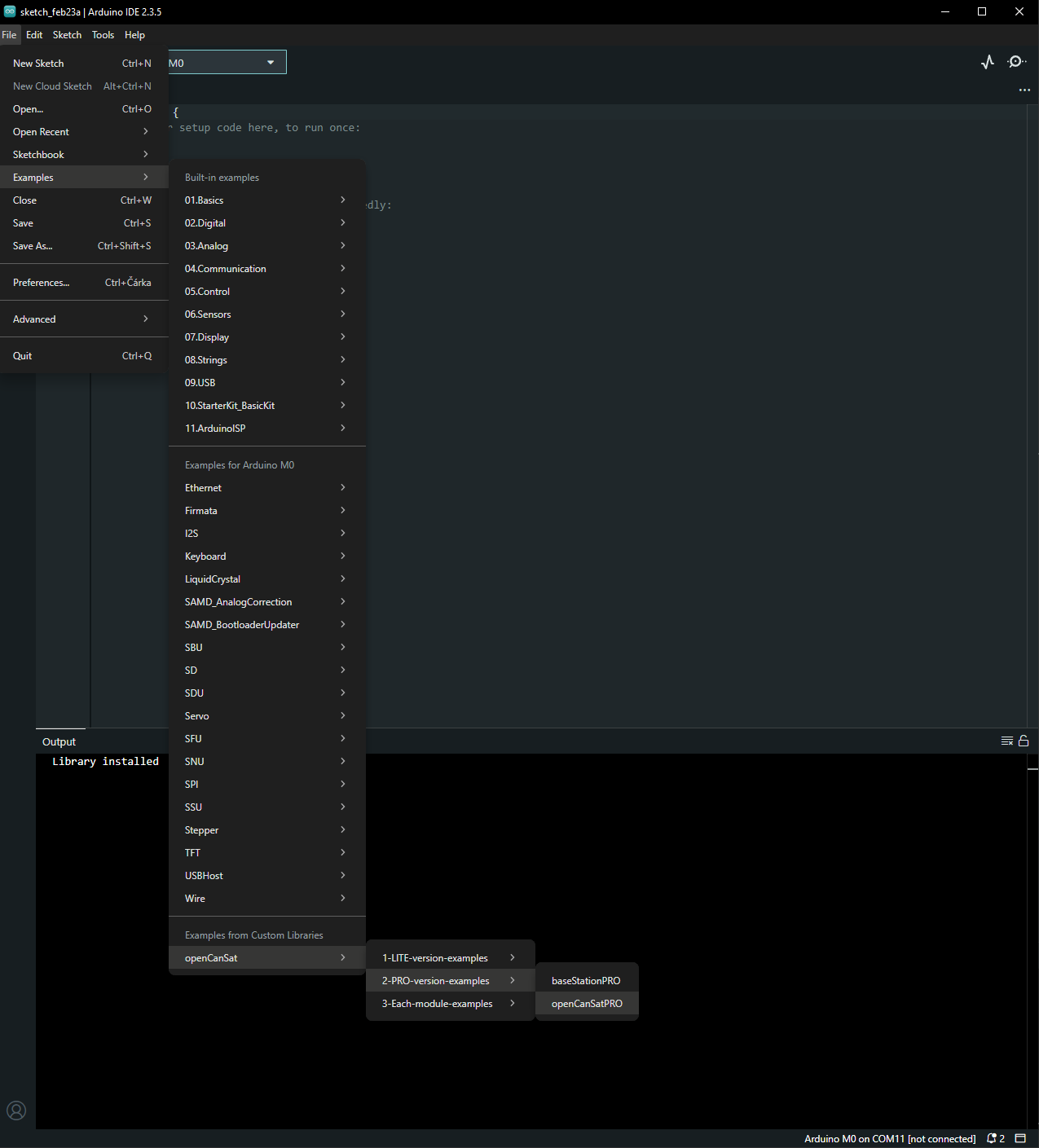The width and height of the screenshot is (1039, 1148).
Task: Open 1-LITE-version-examples submenu
Action: pos(451,958)
